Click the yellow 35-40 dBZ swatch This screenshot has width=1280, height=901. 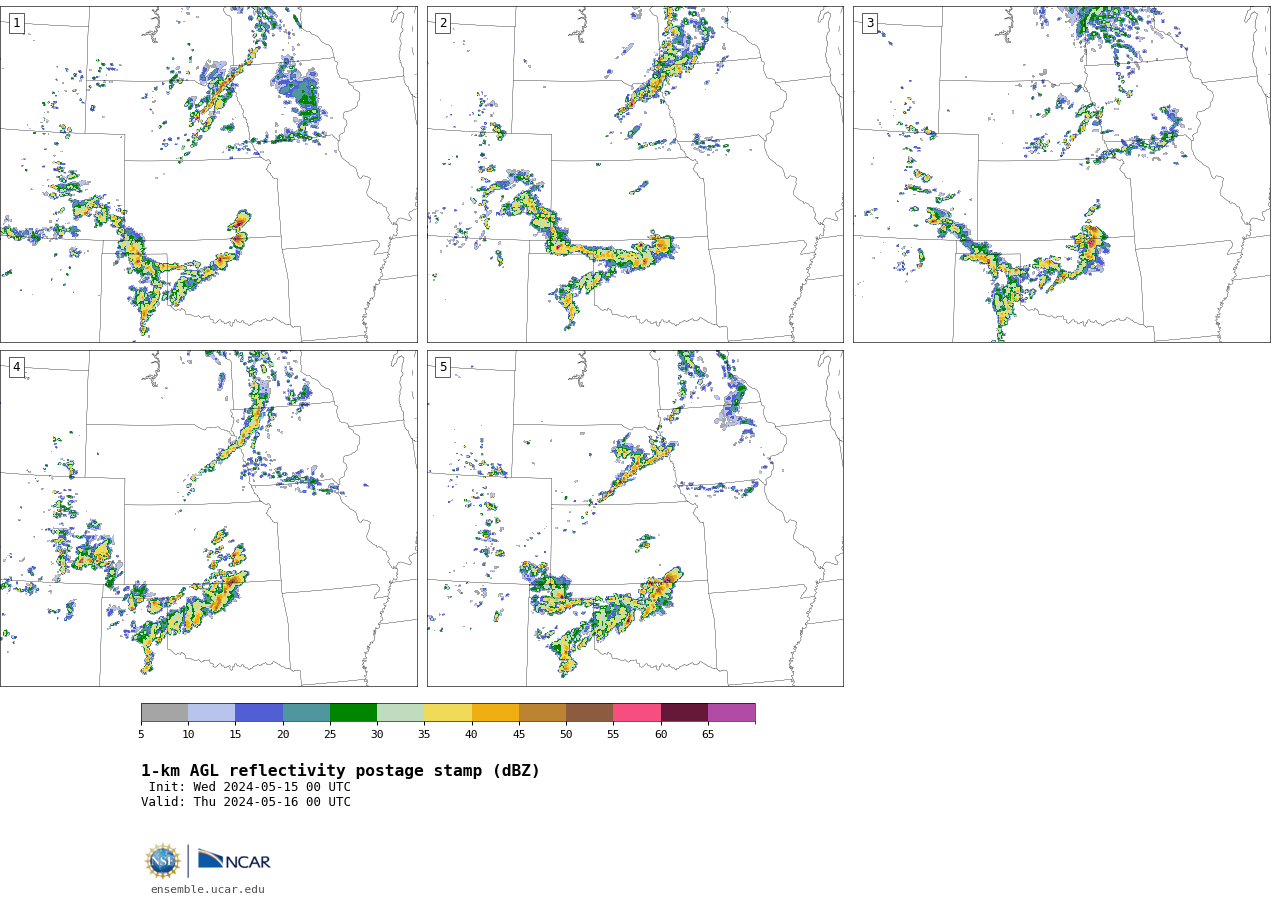coord(448,712)
